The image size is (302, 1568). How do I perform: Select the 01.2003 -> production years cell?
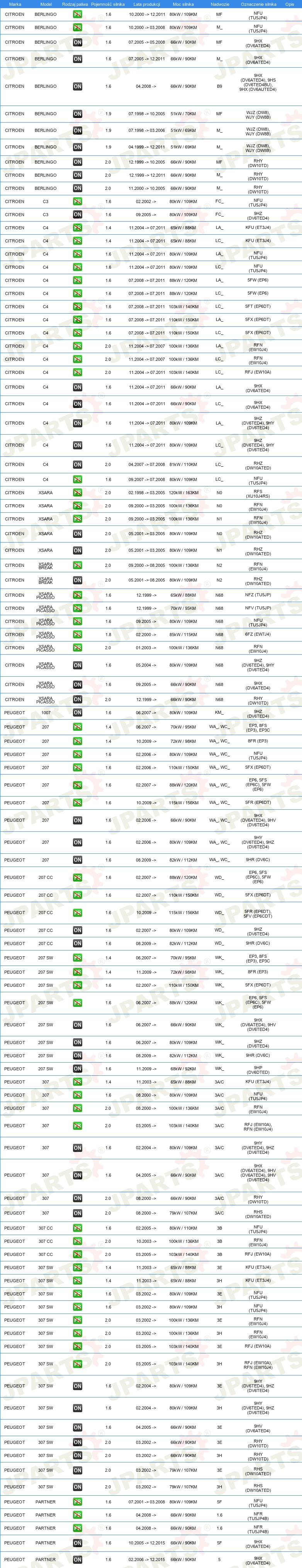point(146,648)
